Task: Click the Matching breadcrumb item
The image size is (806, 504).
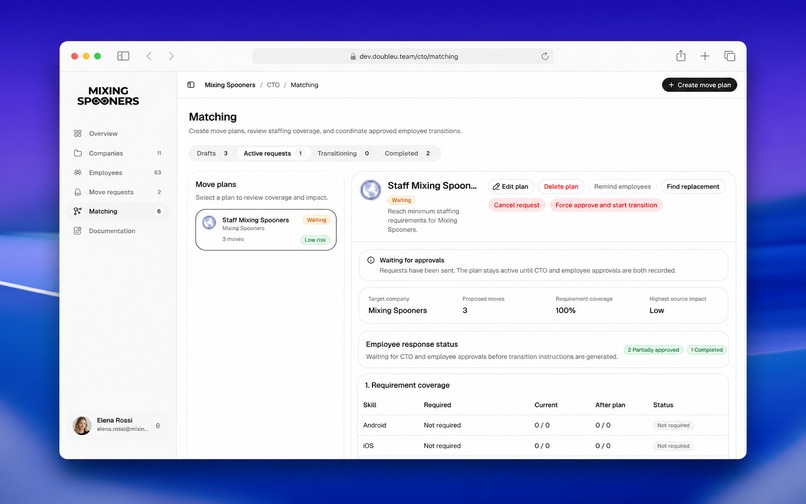Action: click(x=304, y=85)
